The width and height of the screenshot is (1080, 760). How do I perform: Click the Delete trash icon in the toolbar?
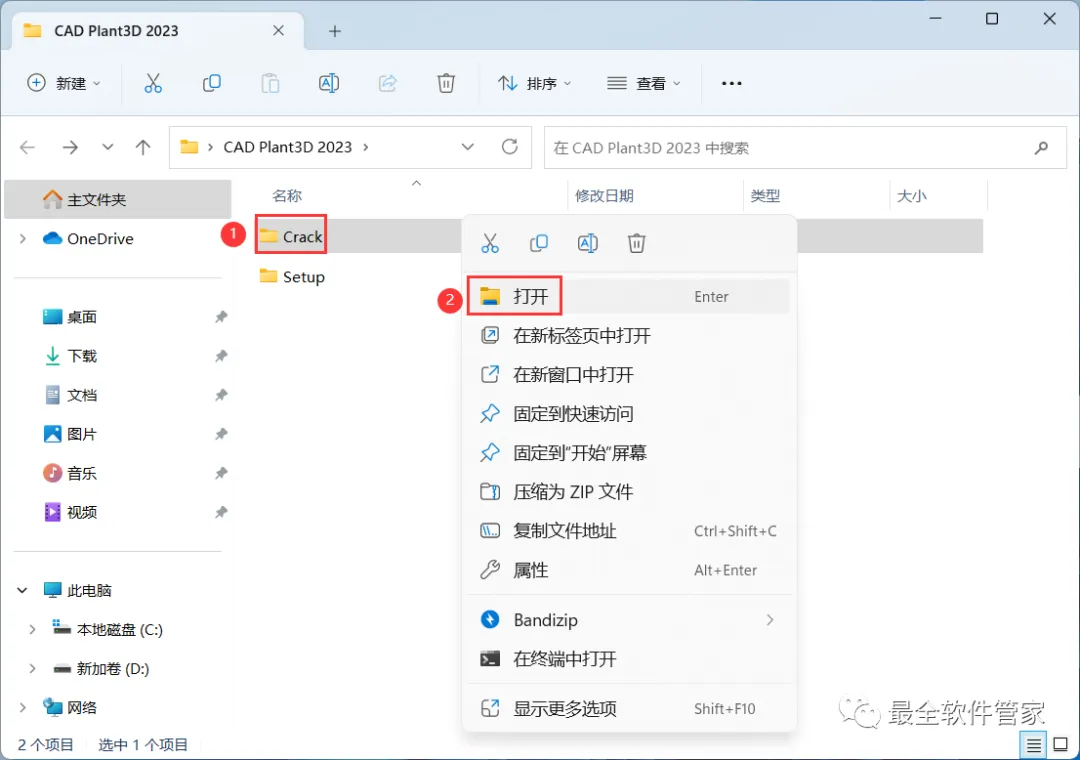coord(446,83)
